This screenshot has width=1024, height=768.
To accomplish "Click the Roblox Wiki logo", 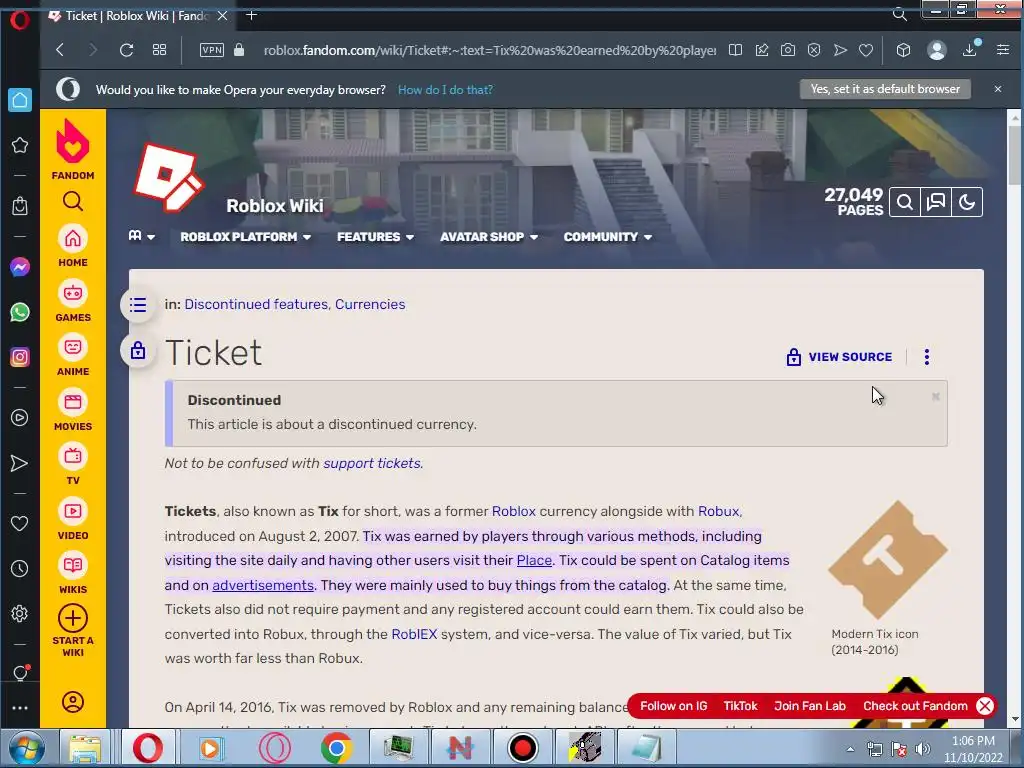I will [x=169, y=176].
